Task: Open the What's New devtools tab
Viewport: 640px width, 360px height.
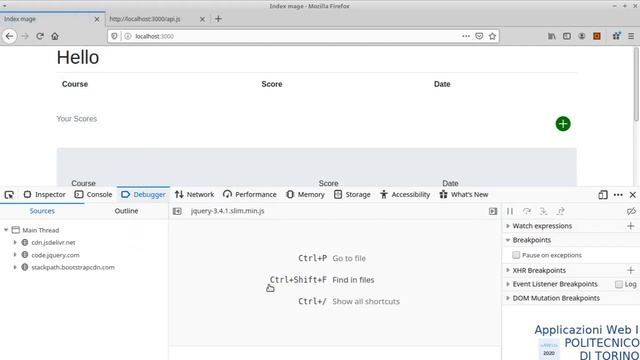Action: [x=464, y=195]
